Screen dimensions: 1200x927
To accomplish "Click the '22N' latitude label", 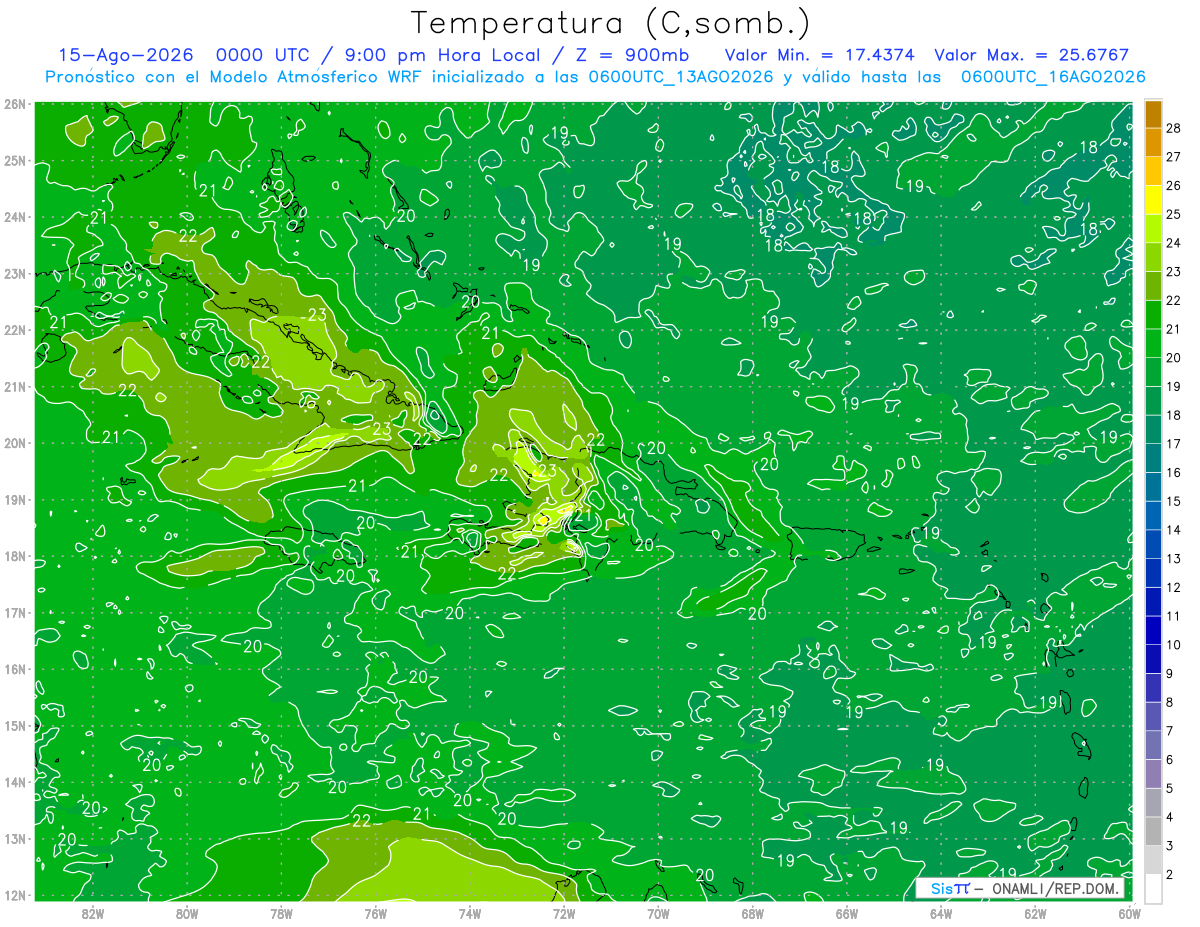I will click(15, 330).
